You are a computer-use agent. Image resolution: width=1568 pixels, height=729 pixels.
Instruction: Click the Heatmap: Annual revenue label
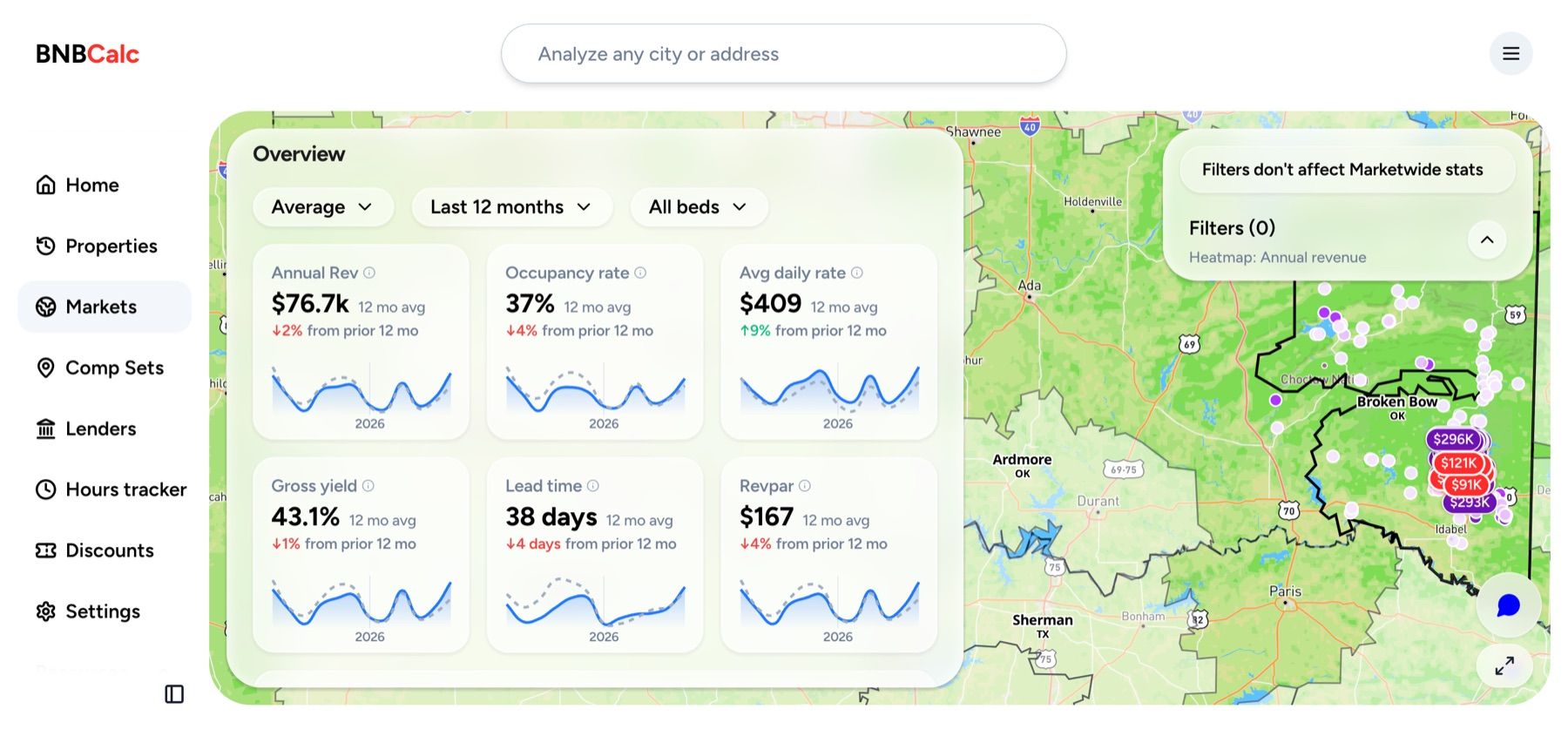click(1277, 258)
